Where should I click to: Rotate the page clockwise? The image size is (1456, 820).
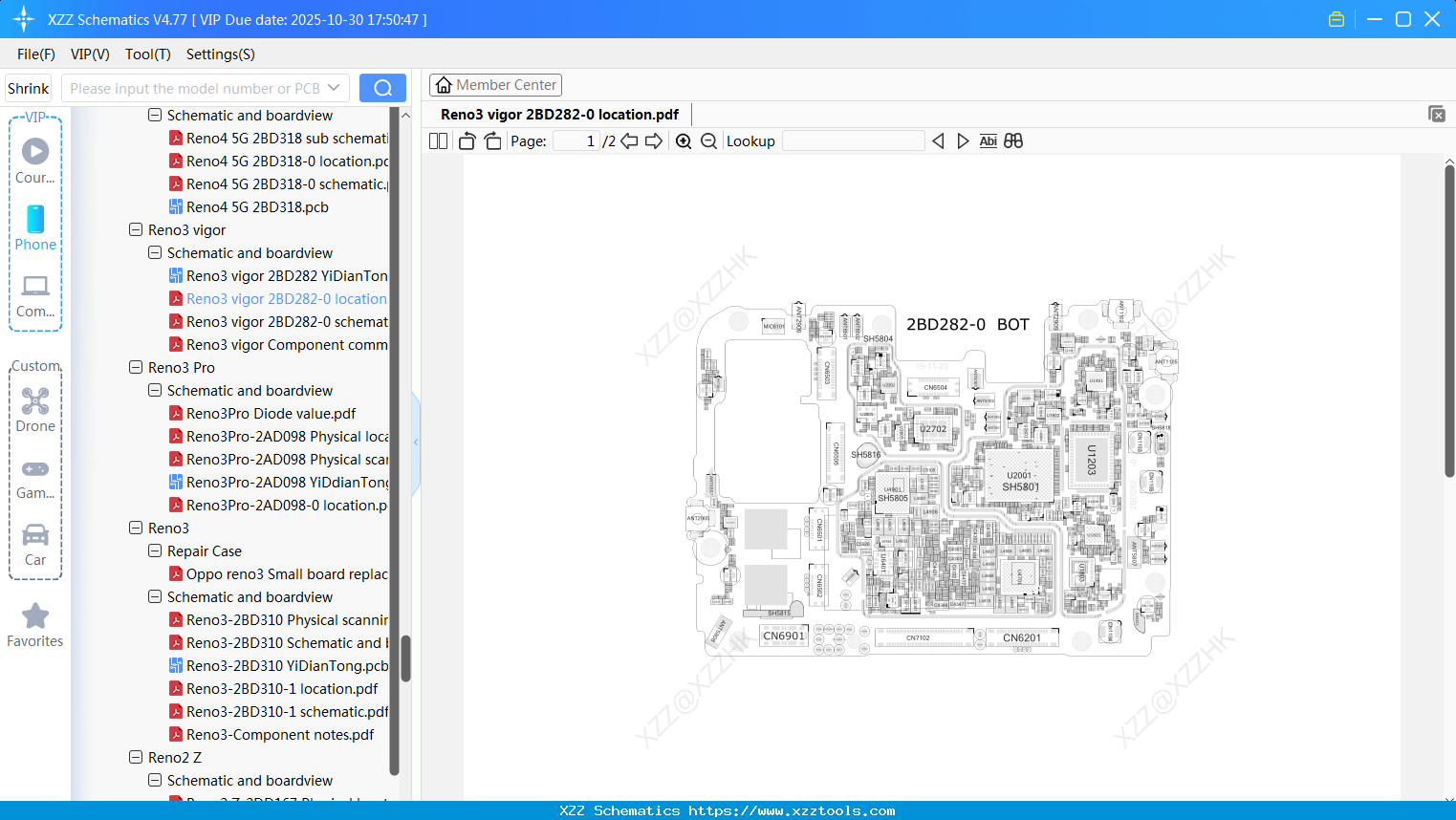[492, 141]
